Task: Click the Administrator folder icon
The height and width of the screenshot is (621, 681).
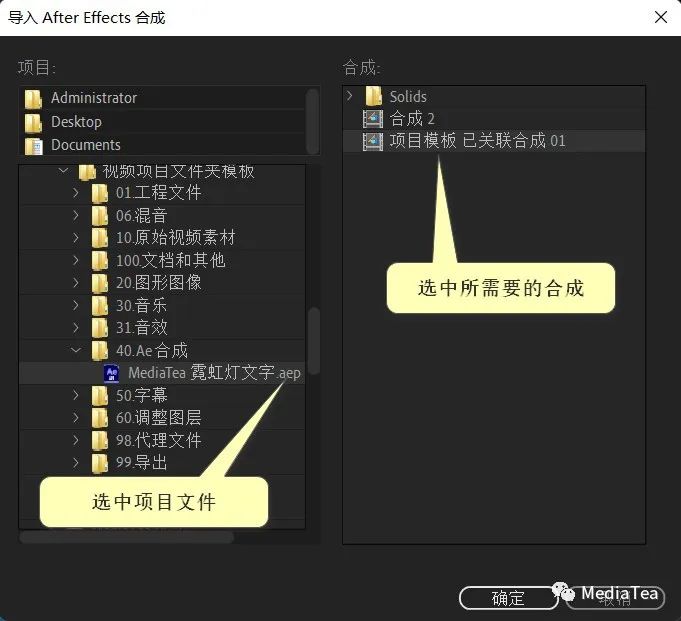Action: point(33,99)
